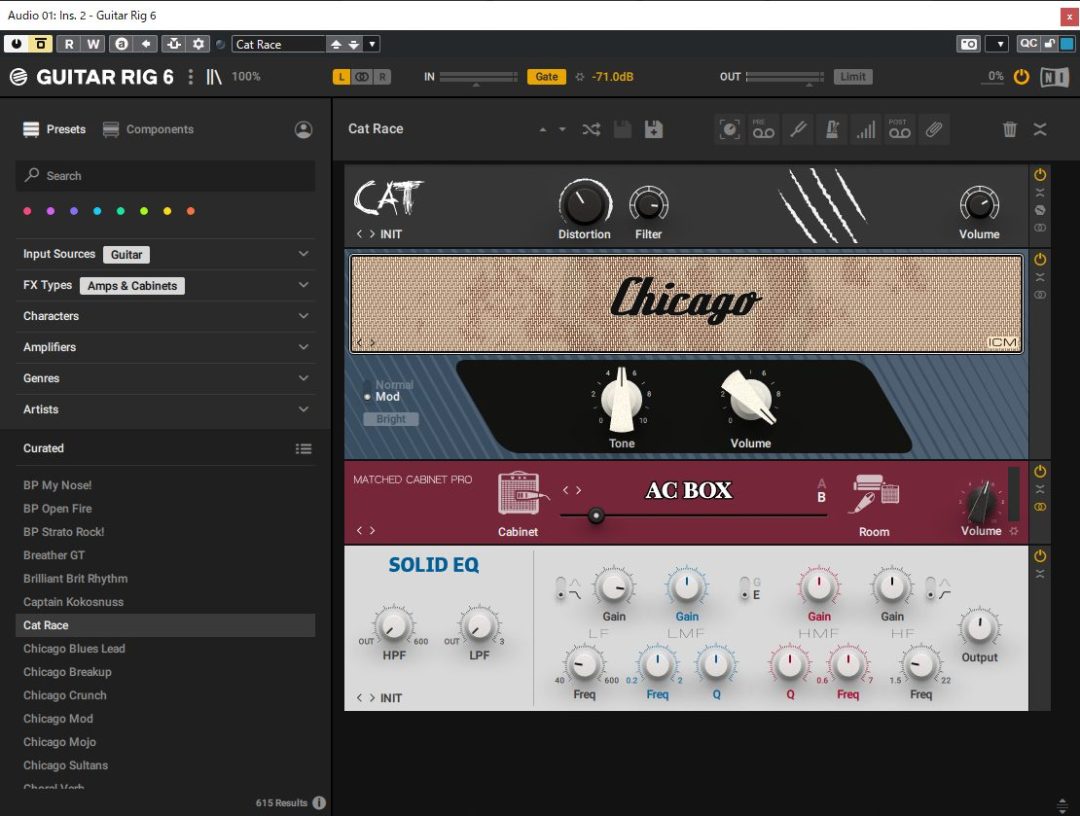
Task: Expand the Artists filter
Action: [303, 409]
